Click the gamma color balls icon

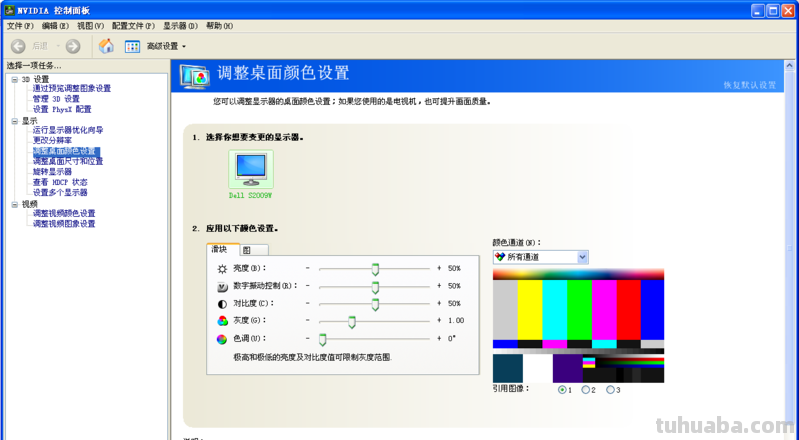click(x=222, y=321)
